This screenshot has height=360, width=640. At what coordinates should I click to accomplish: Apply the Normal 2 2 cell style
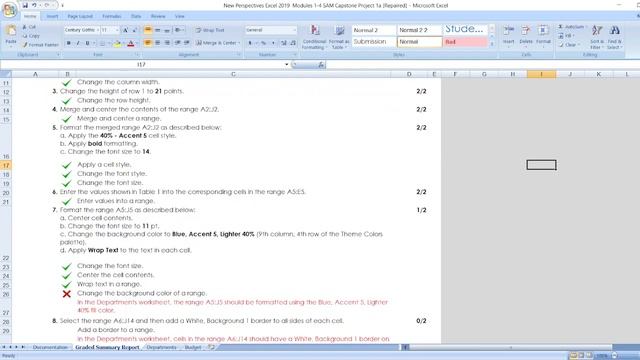tap(420, 30)
